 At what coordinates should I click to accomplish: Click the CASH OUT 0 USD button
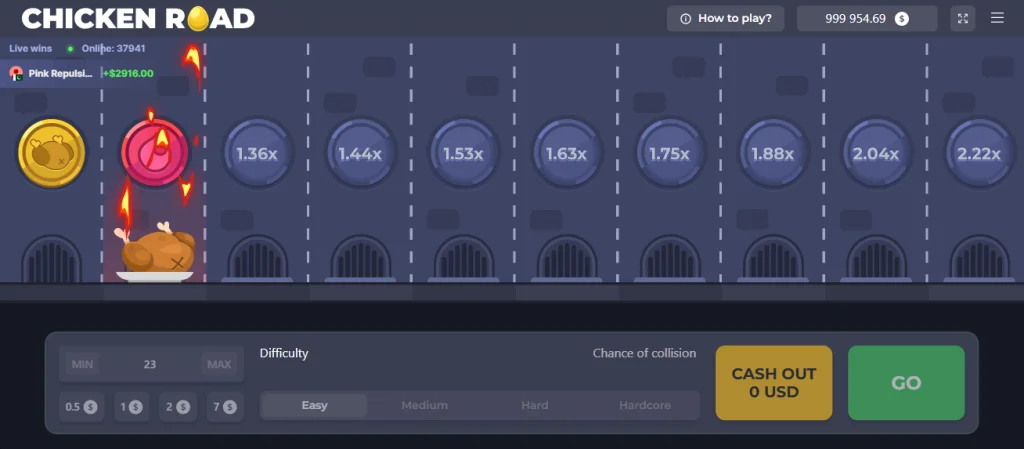point(774,382)
